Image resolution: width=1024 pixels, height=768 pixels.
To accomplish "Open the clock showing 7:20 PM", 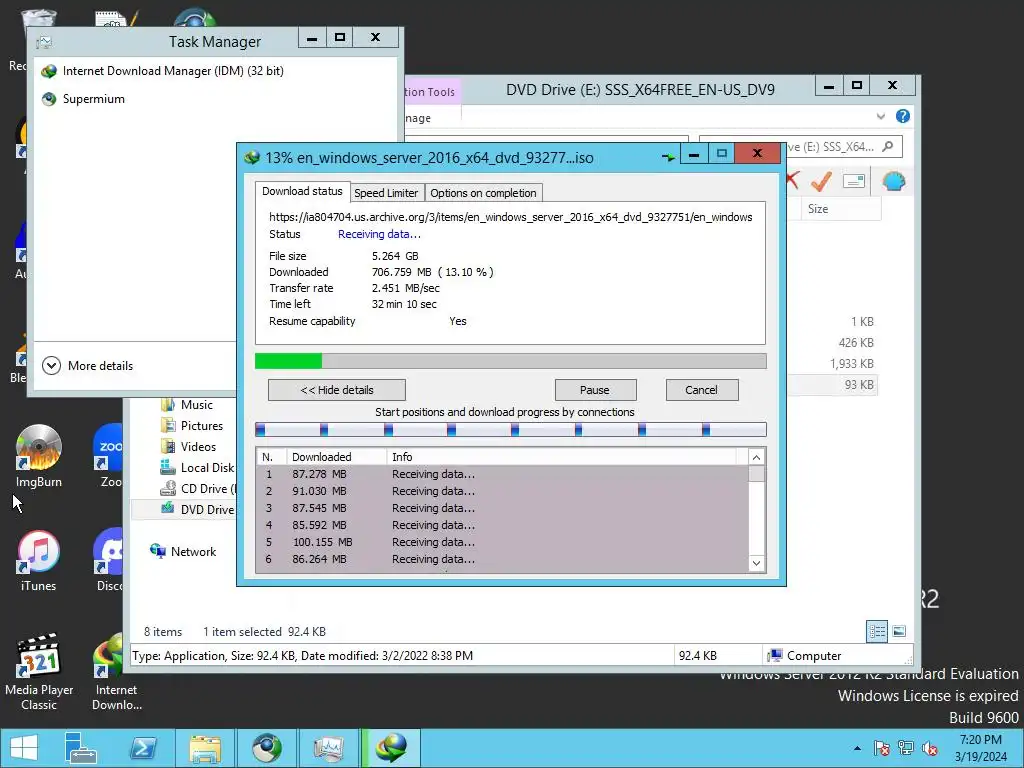I will point(980,748).
